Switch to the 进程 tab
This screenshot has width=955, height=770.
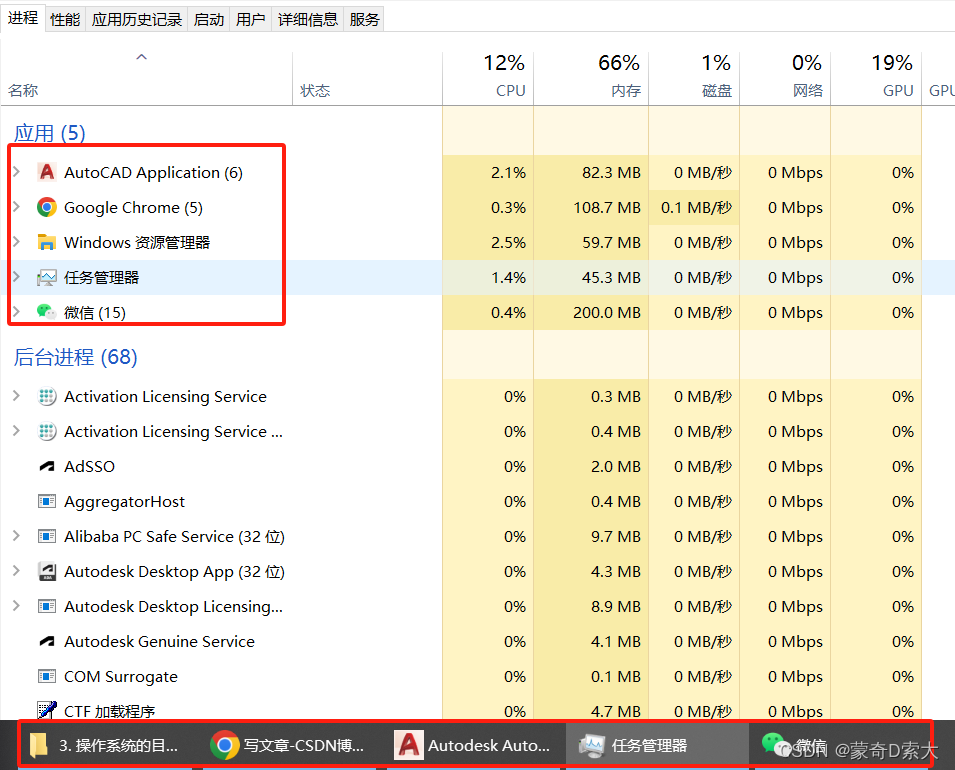click(x=23, y=18)
